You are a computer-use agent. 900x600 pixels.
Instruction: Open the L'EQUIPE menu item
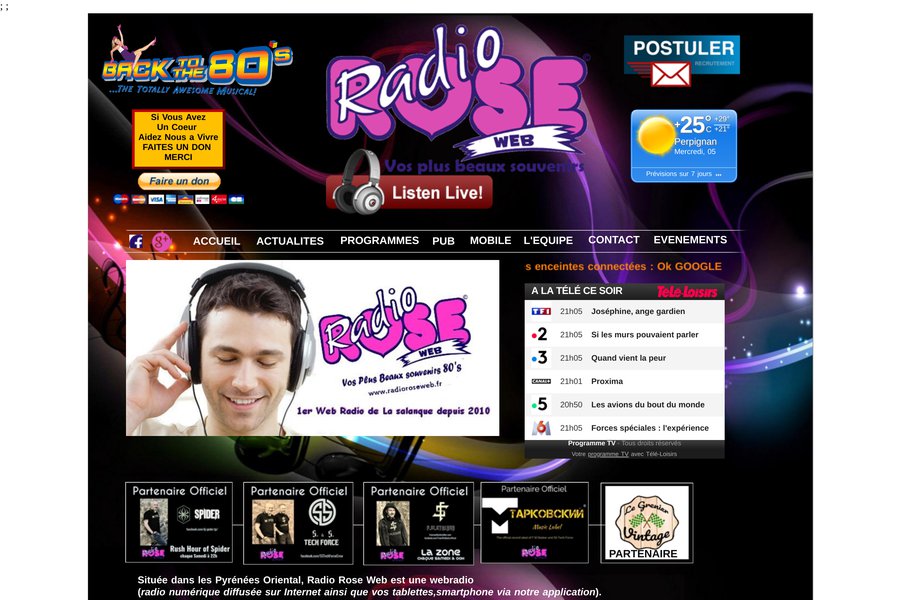tap(548, 241)
